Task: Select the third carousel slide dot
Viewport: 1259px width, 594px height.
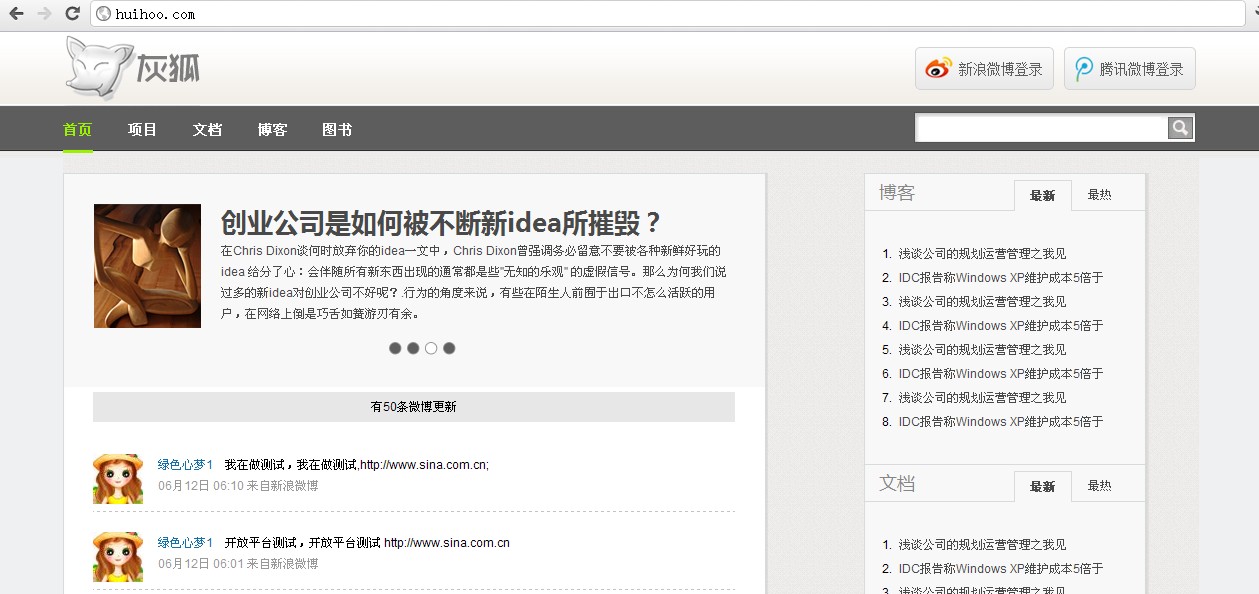Action: point(431,348)
